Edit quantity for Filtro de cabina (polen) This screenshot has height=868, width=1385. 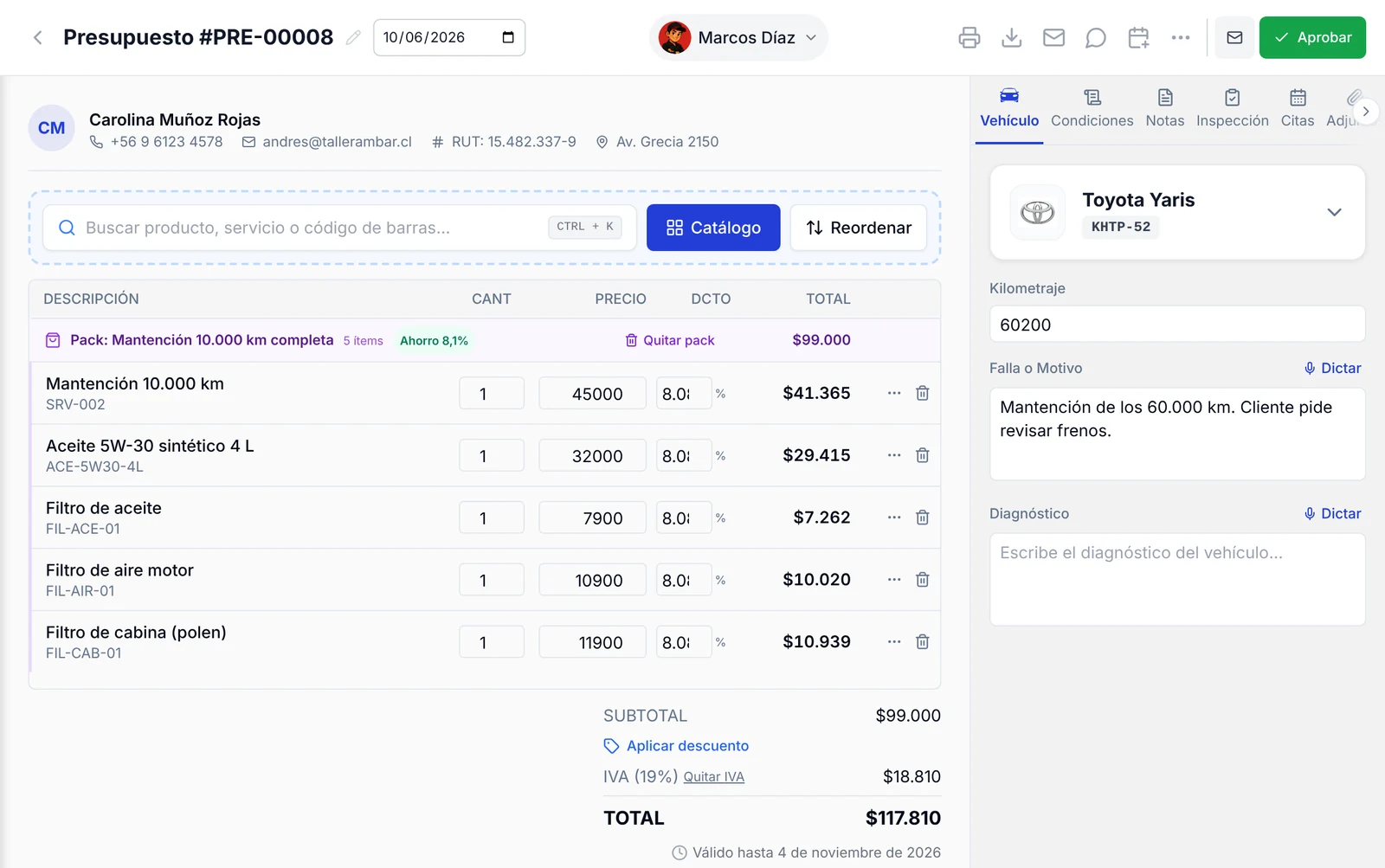[x=492, y=643]
